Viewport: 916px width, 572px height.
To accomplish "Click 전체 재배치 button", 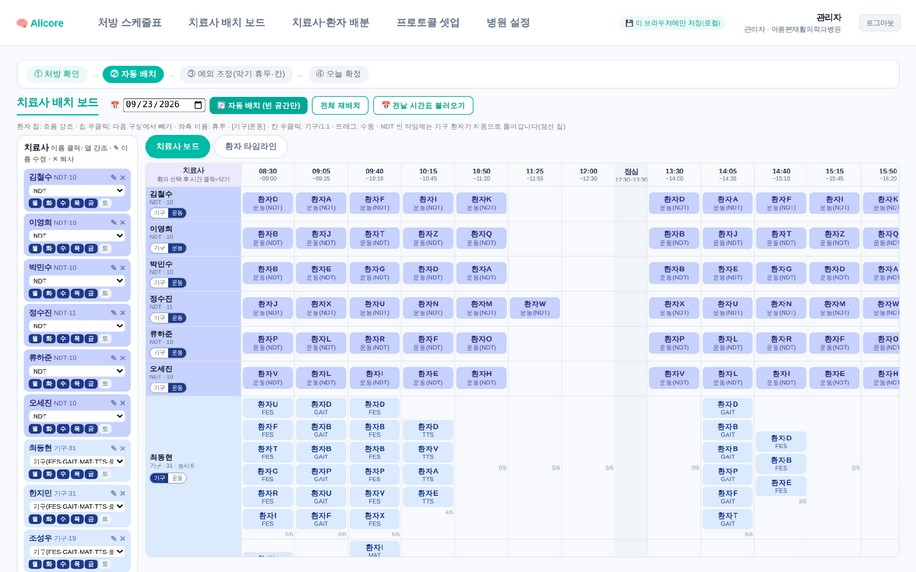I will coord(340,105).
